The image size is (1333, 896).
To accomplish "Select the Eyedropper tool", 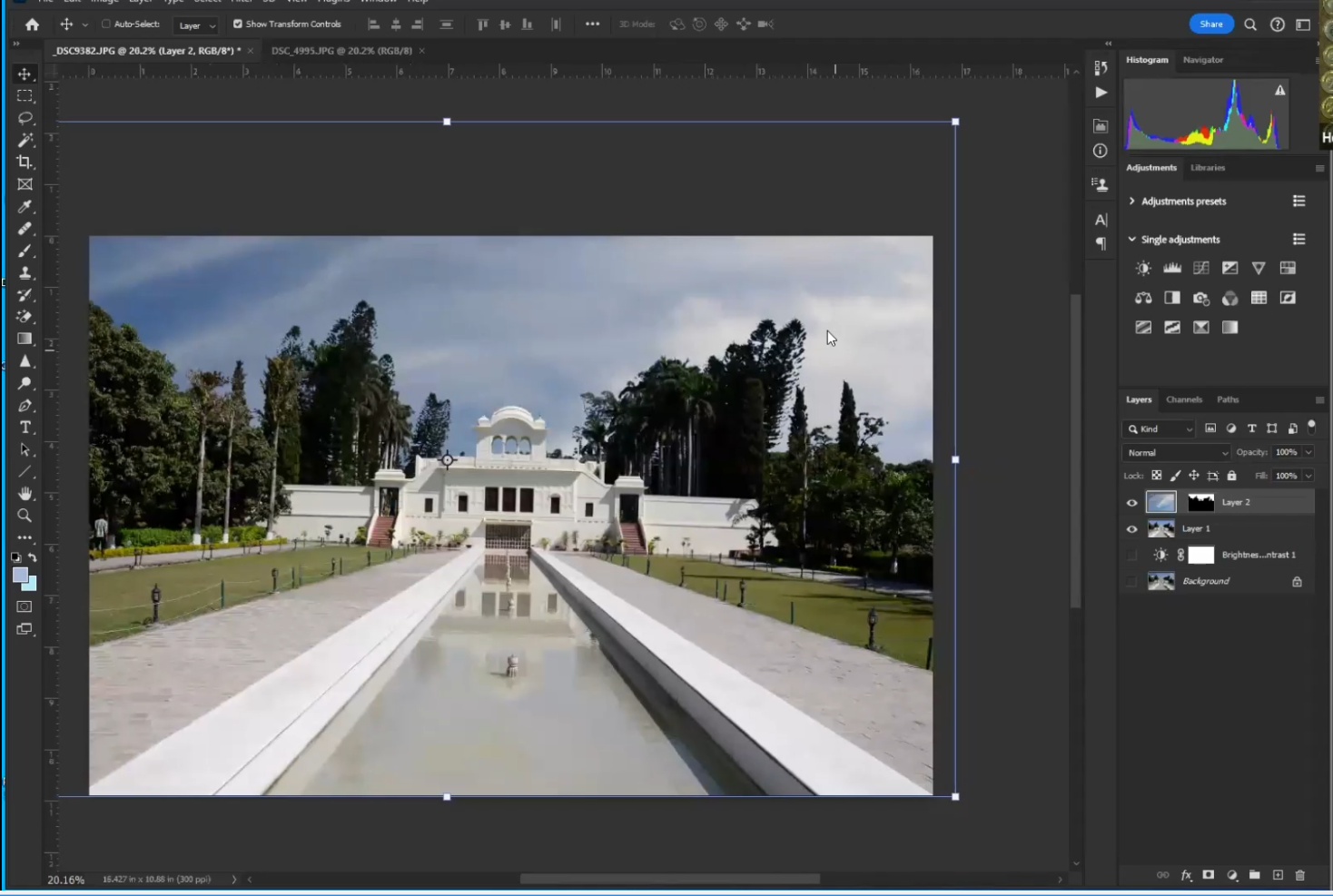I will 25,207.
